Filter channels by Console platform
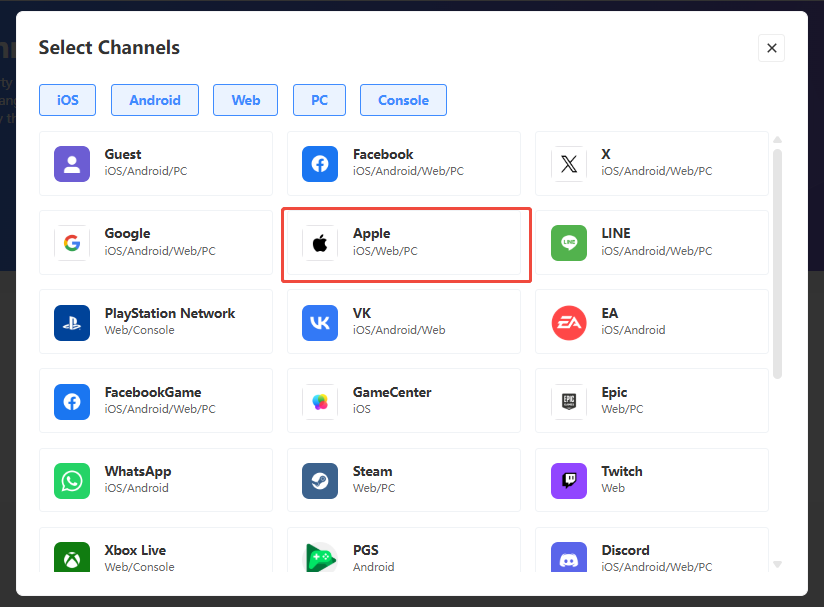 point(403,100)
